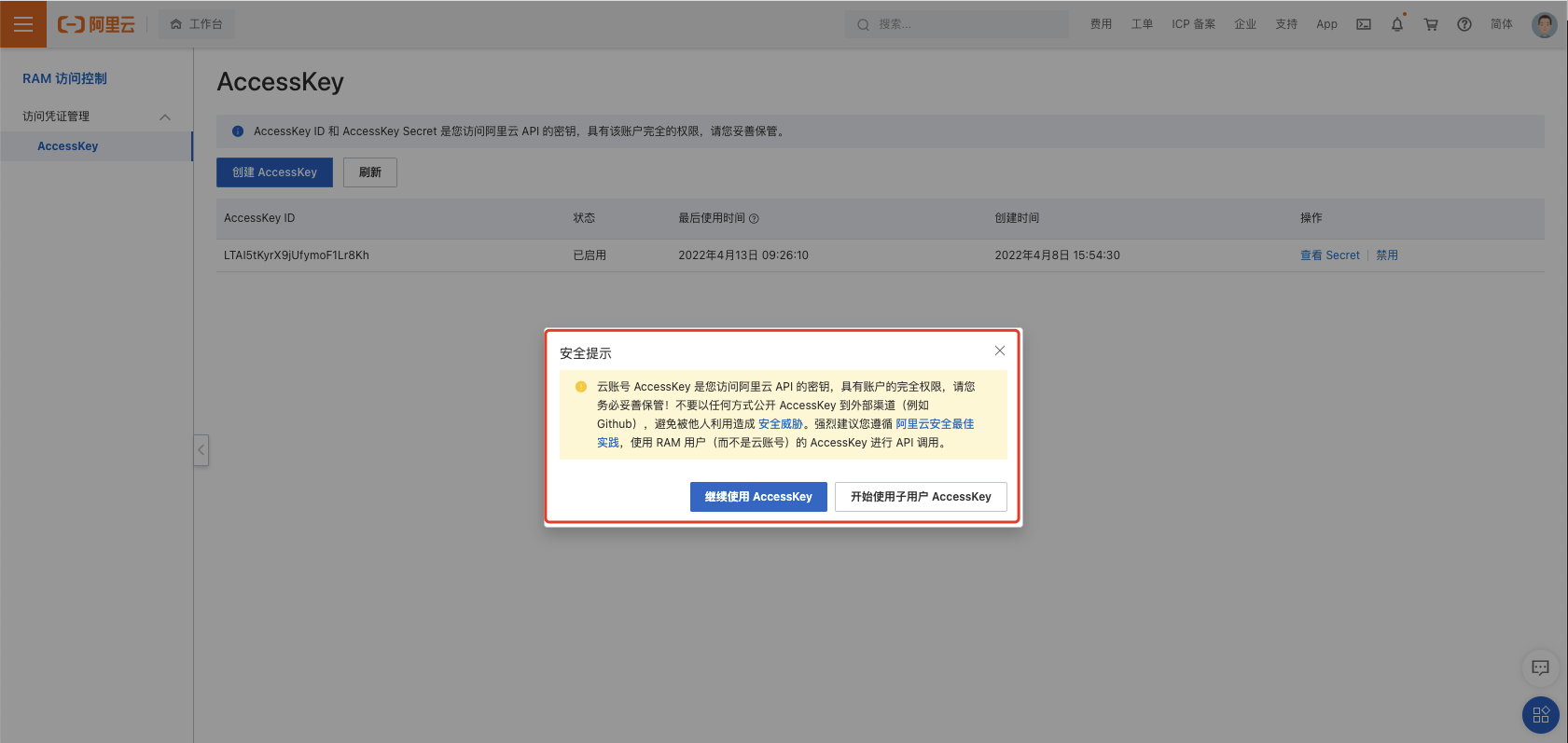Collapse the left sidebar handle
Image resolution: width=1568 pixels, height=743 pixels.
click(201, 450)
